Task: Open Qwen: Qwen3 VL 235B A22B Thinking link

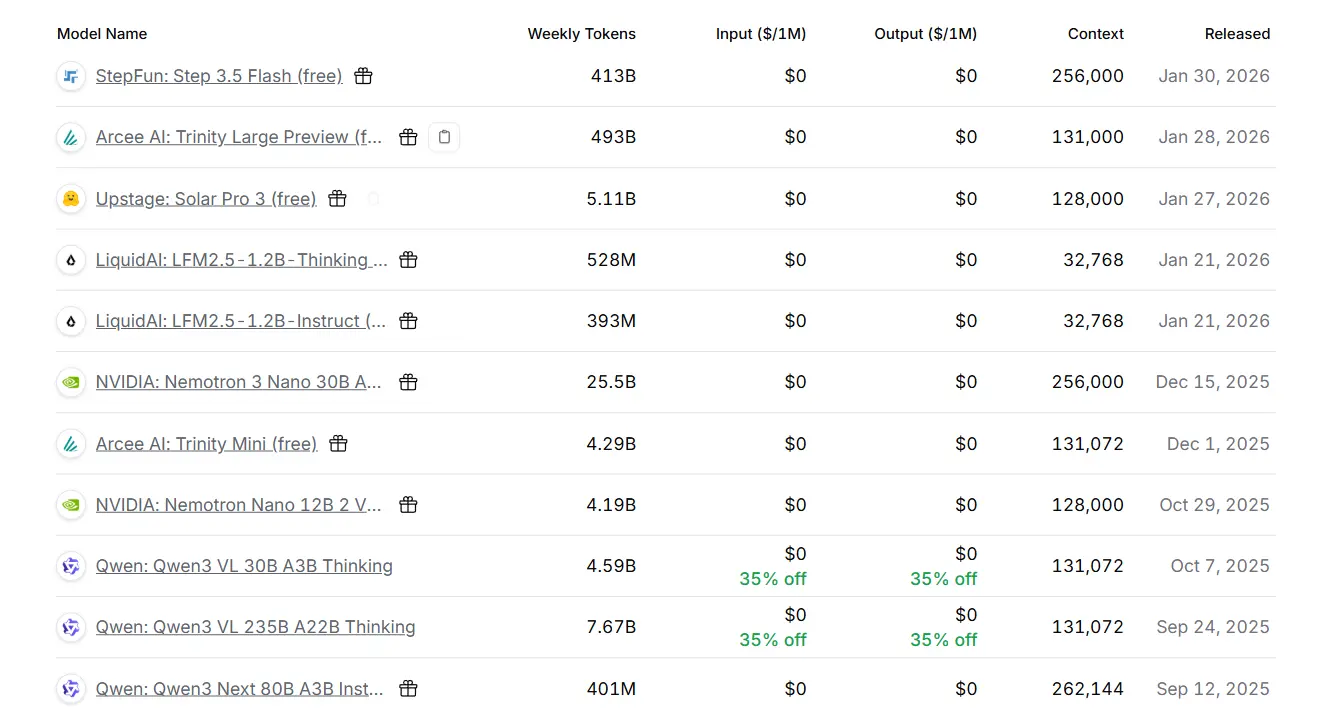Action: 255,627
